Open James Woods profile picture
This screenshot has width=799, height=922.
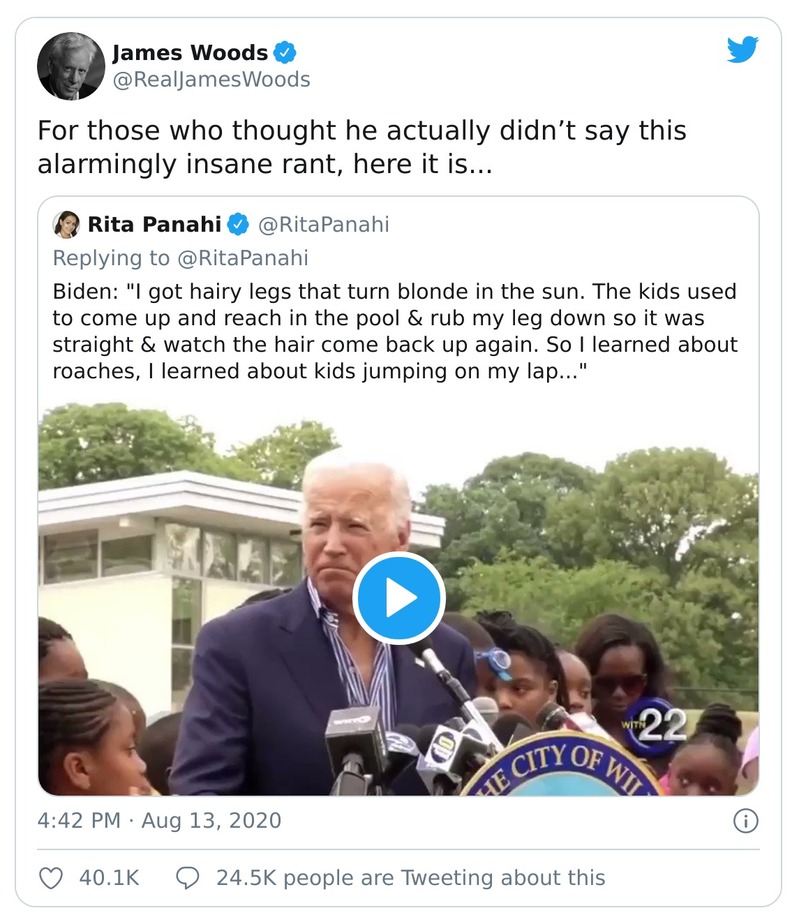point(71,66)
